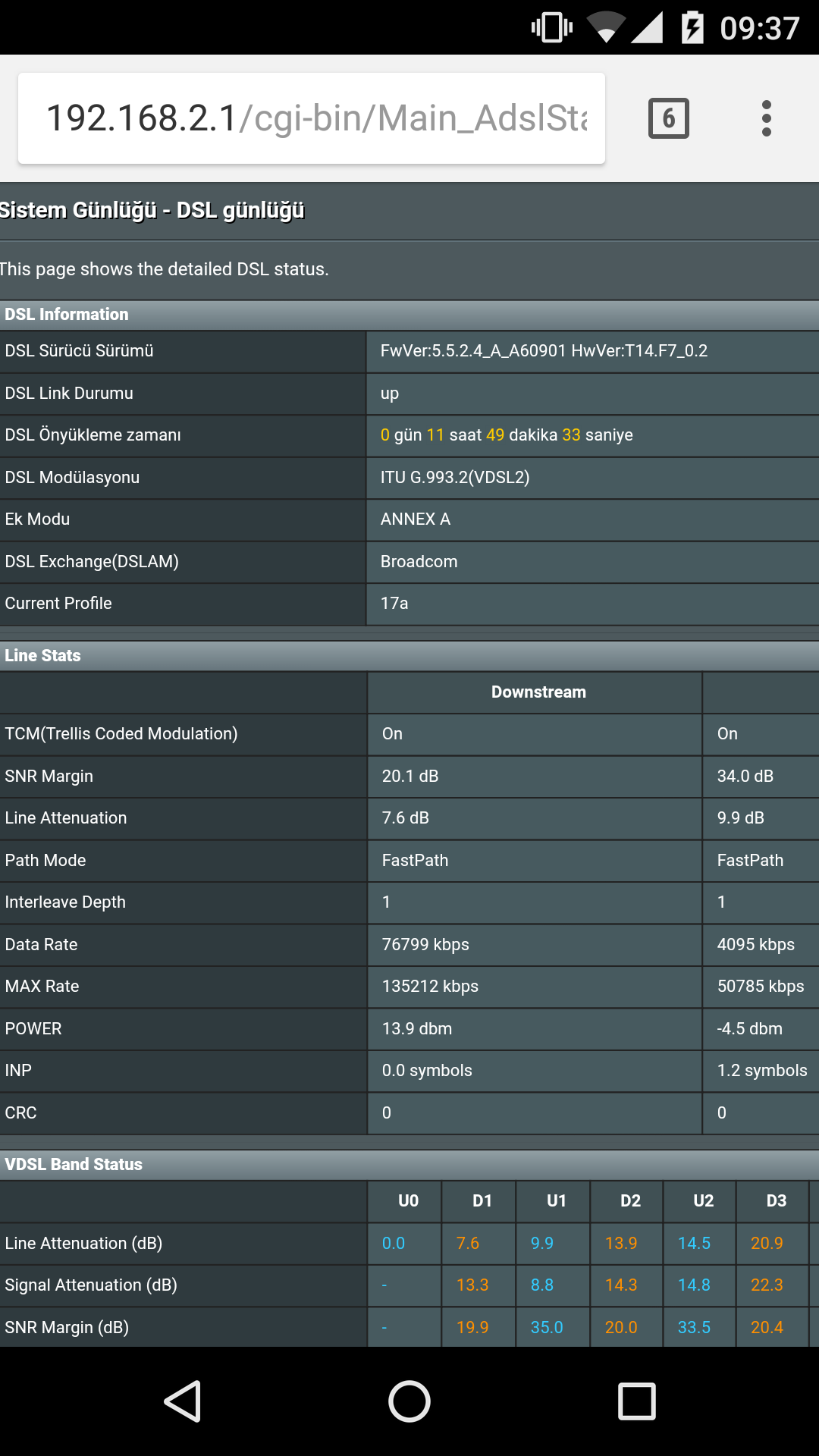Viewport: 819px width, 1456px height.
Task: Tap the Downstream column header
Action: pyautogui.click(x=538, y=692)
